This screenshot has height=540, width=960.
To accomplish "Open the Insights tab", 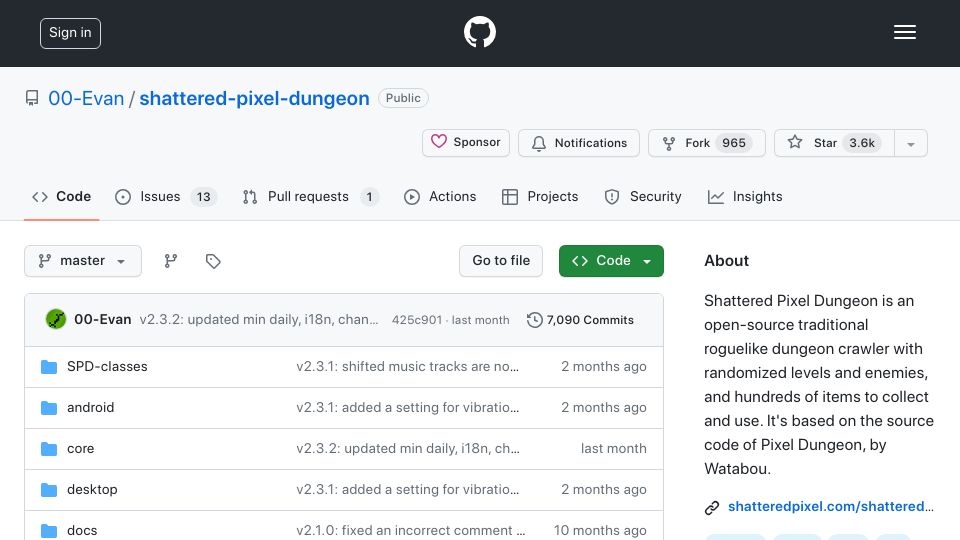I will (x=745, y=197).
